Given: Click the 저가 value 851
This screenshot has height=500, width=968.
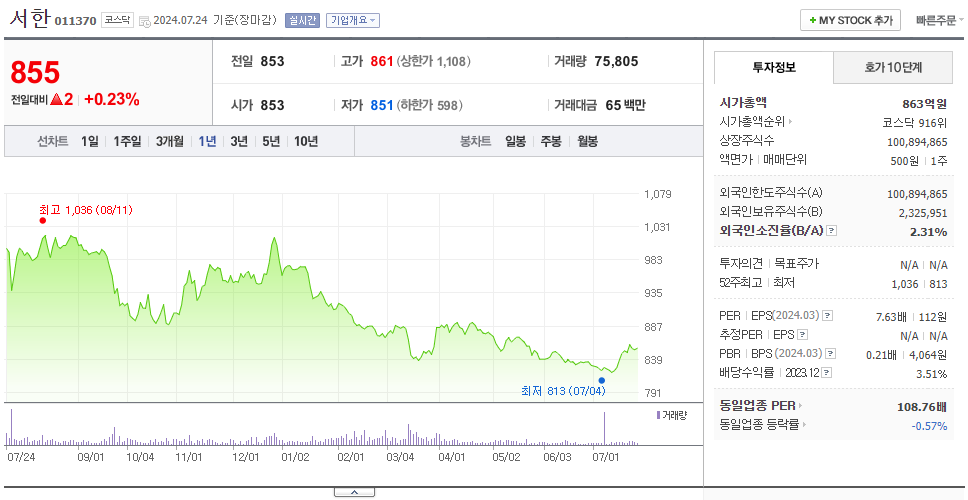Looking at the screenshot, I should [x=382, y=105].
